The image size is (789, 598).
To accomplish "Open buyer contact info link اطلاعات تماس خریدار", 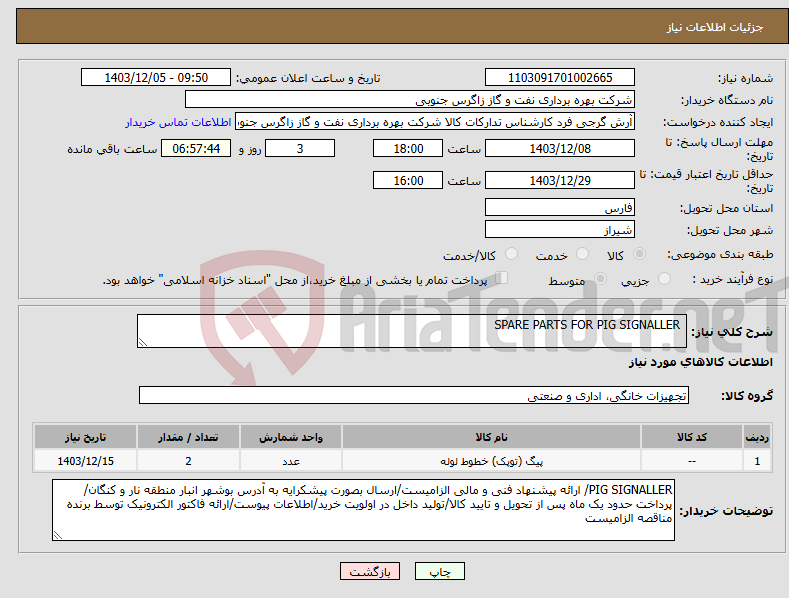I will point(178,122).
